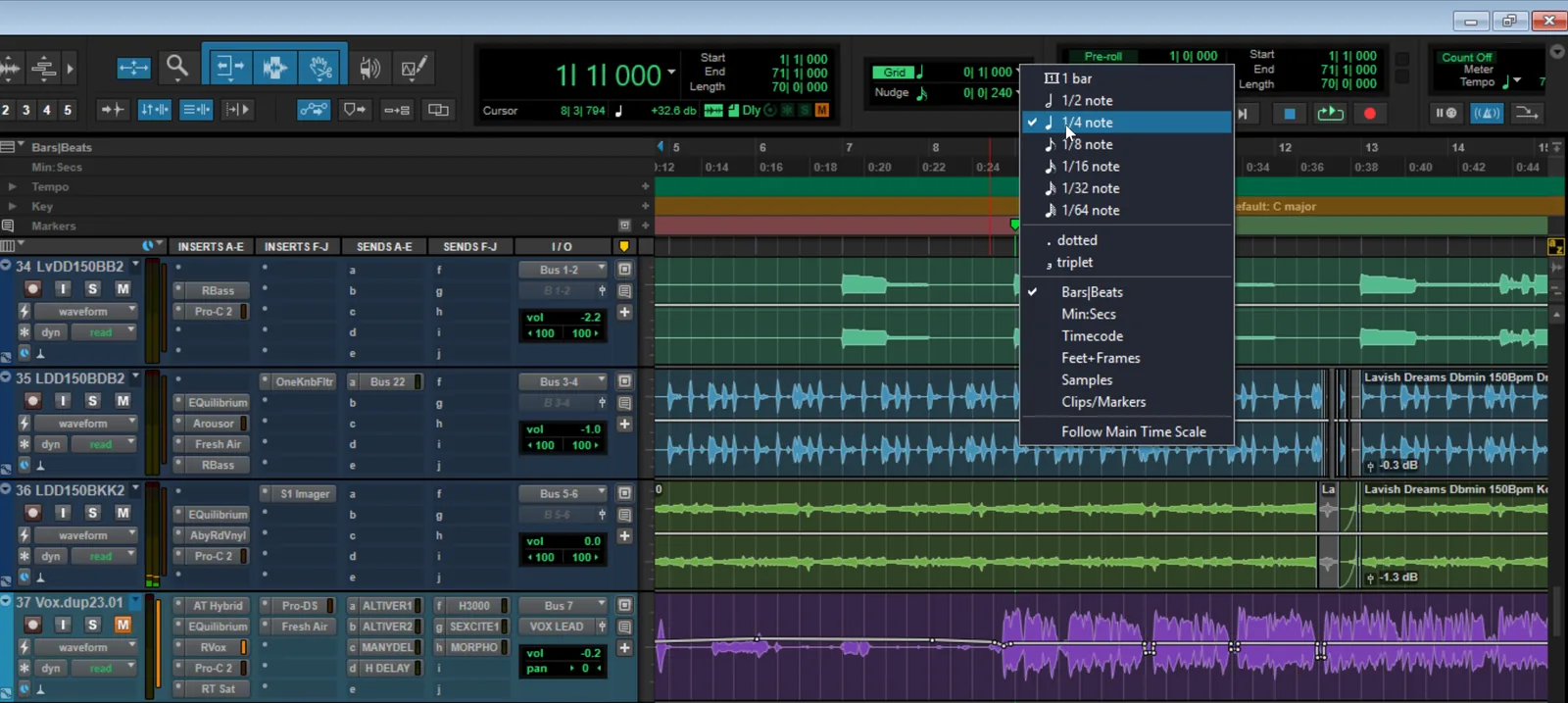Click the Wait for Note icon

coord(1445,114)
